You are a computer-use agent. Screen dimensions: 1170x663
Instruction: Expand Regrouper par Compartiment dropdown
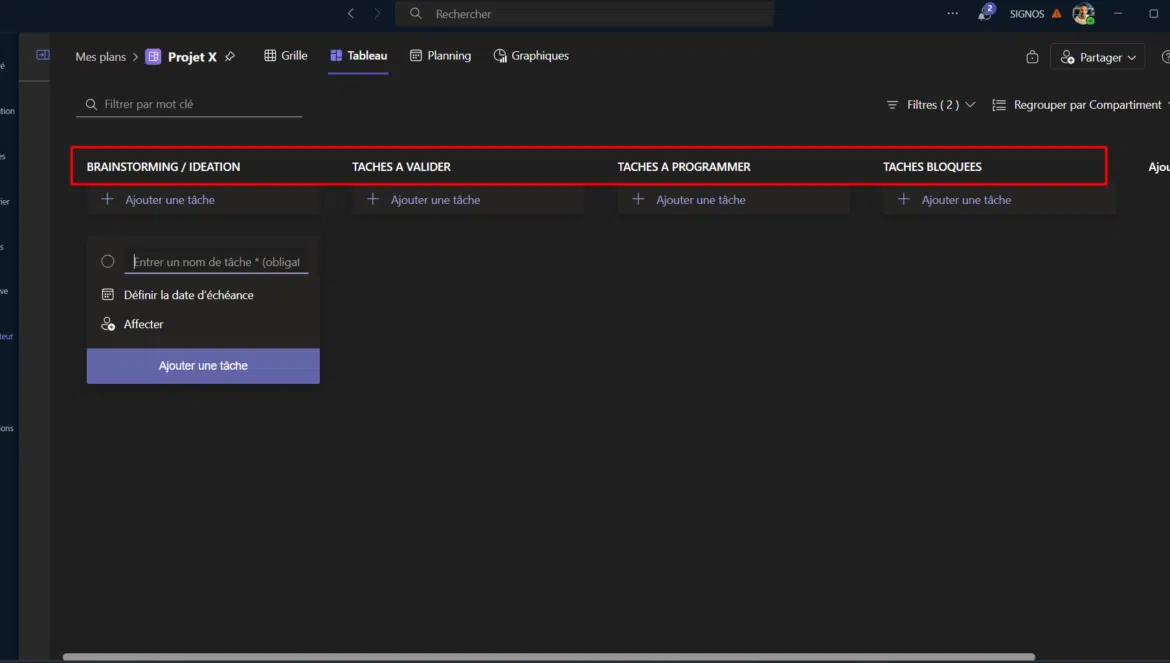[x=1080, y=105]
